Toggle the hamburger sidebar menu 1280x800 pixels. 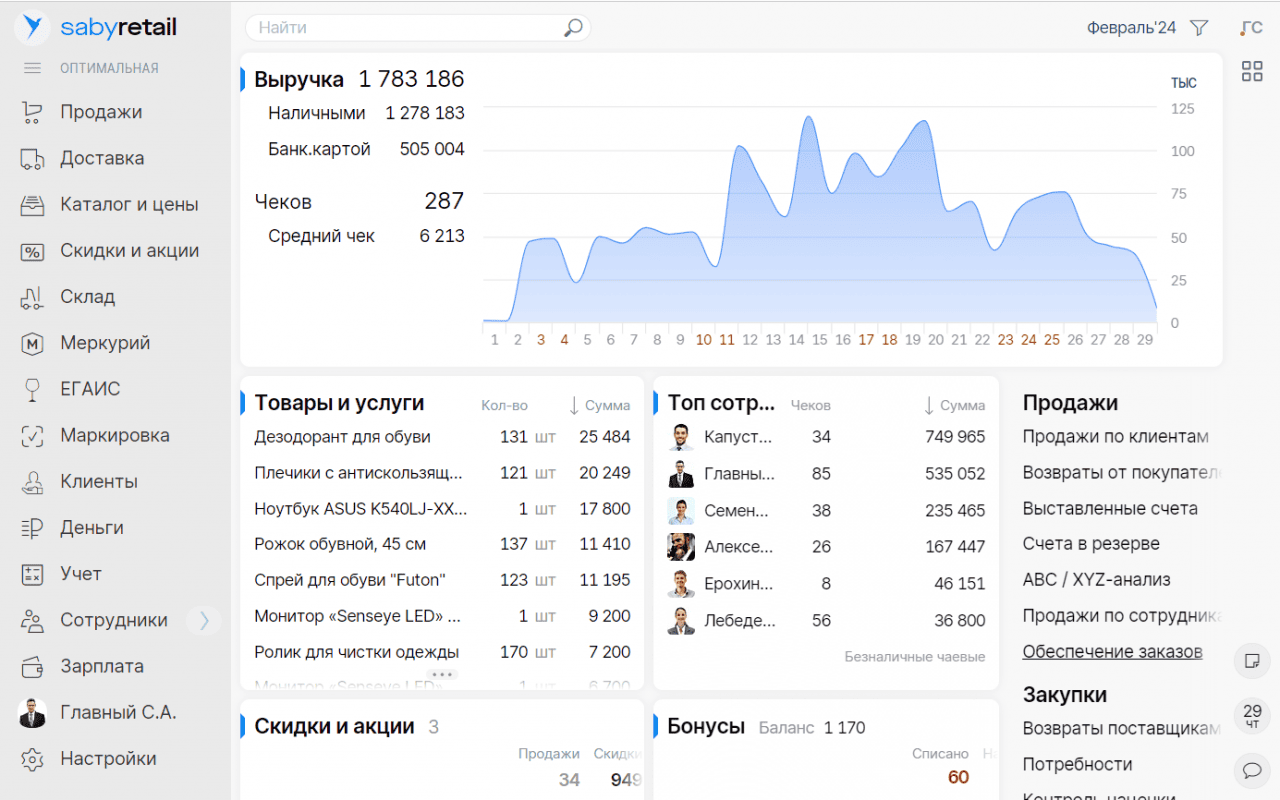[x=33, y=68]
